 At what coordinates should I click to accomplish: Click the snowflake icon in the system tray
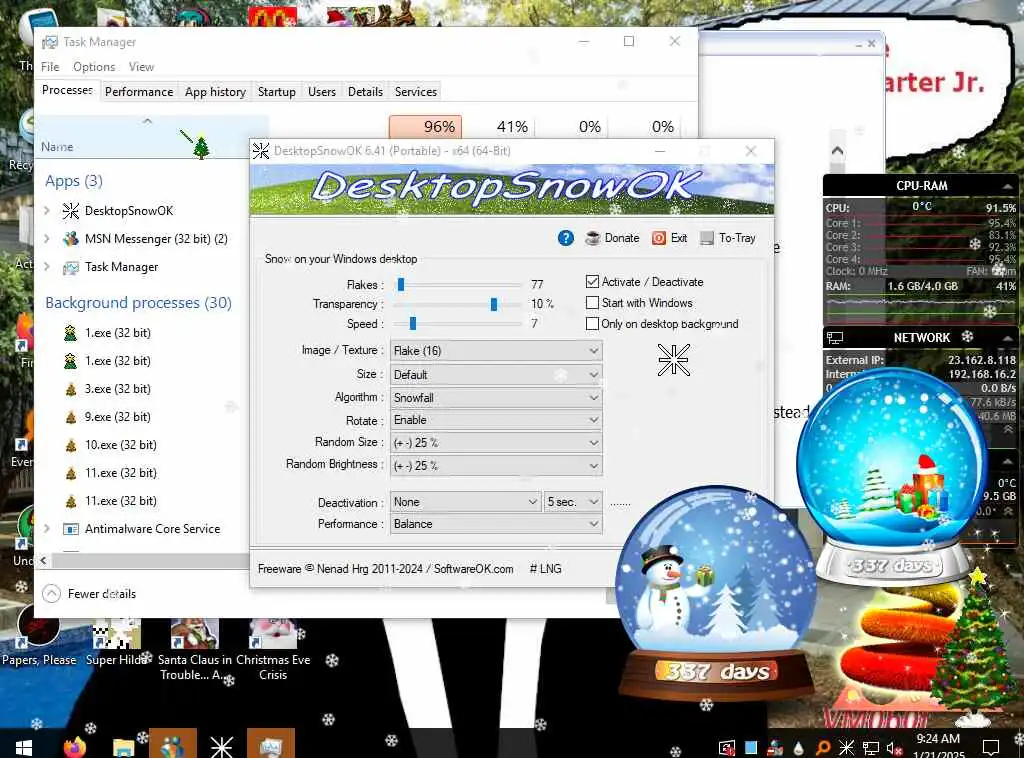click(x=846, y=748)
